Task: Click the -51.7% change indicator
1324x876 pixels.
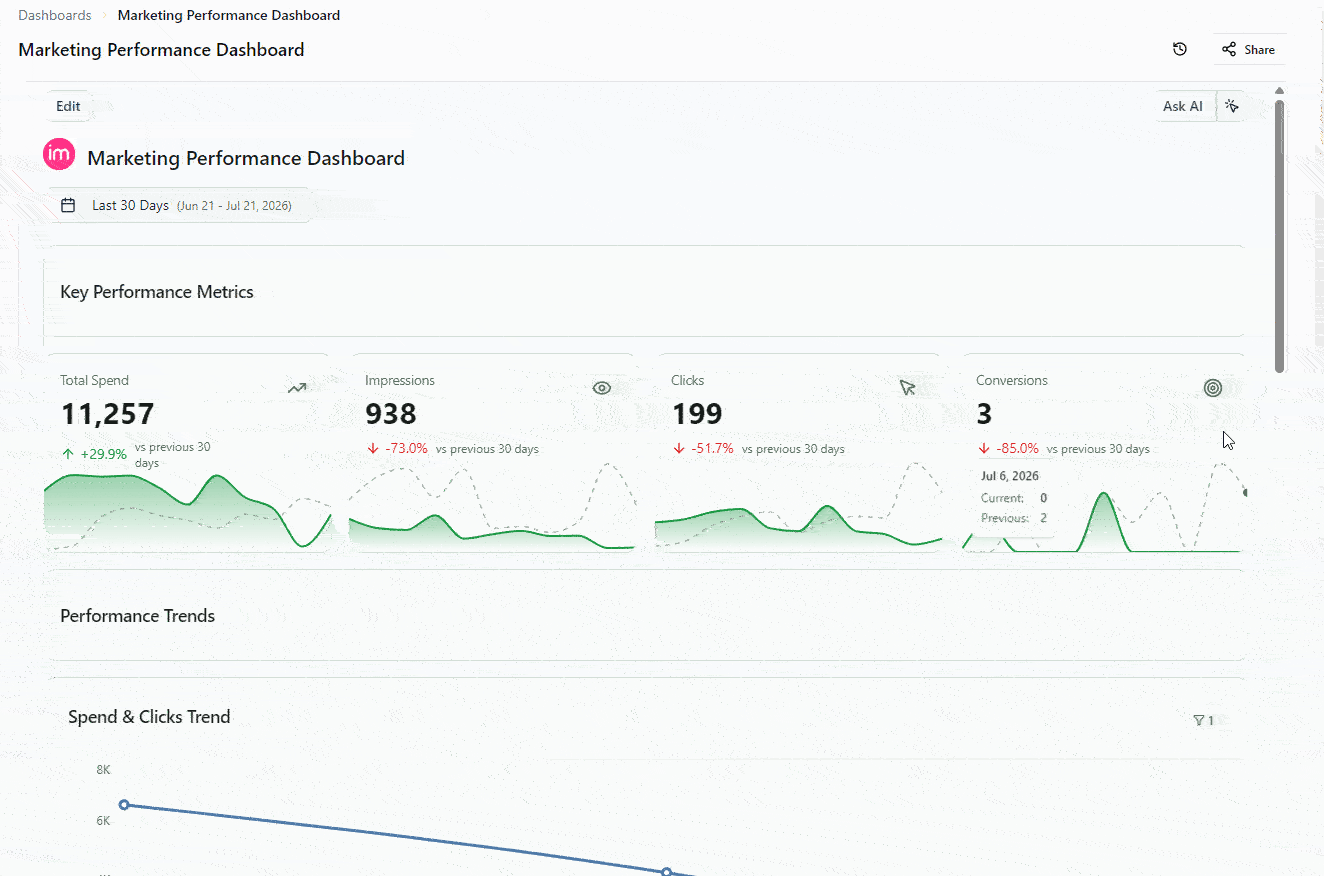Action: click(x=703, y=449)
